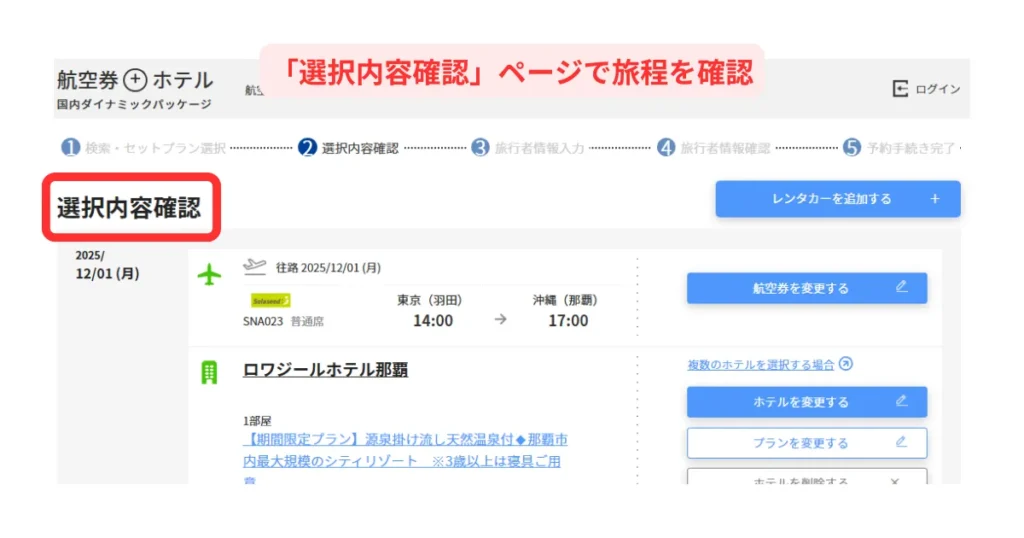This screenshot has height=538, width=1024.
Task: Click the pencil icon on ホテルを変更する
Action: (x=901, y=401)
